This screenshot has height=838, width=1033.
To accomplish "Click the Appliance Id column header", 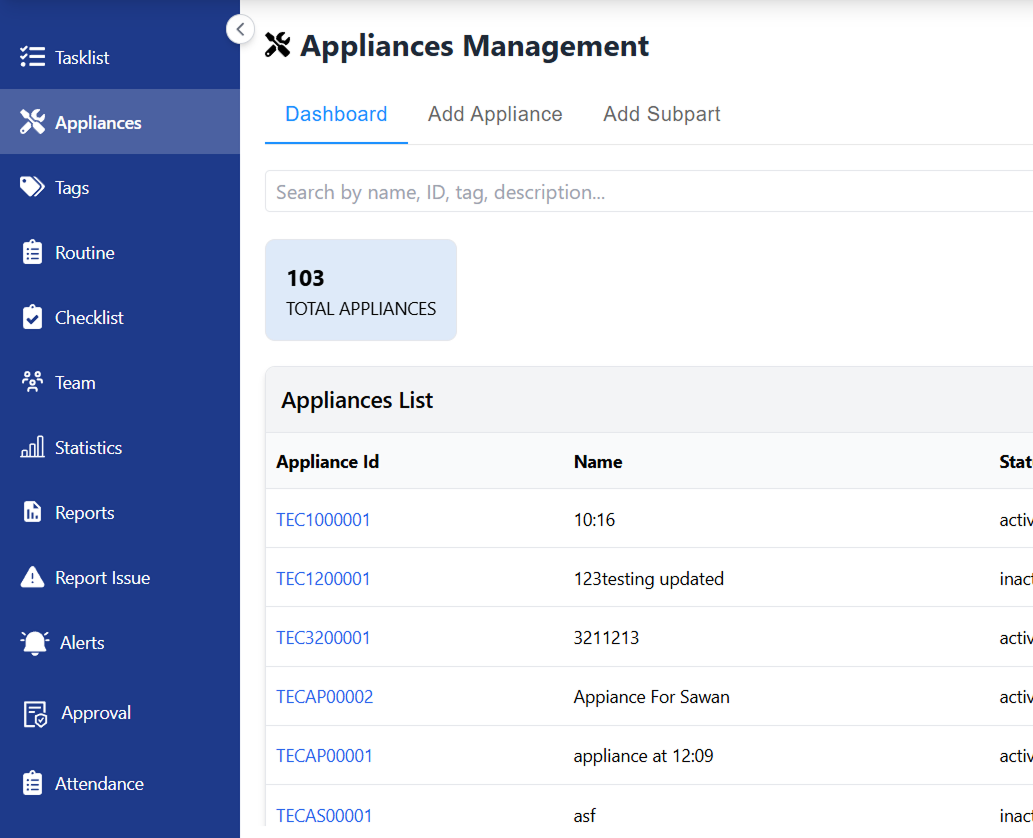I will pos(327,462).
